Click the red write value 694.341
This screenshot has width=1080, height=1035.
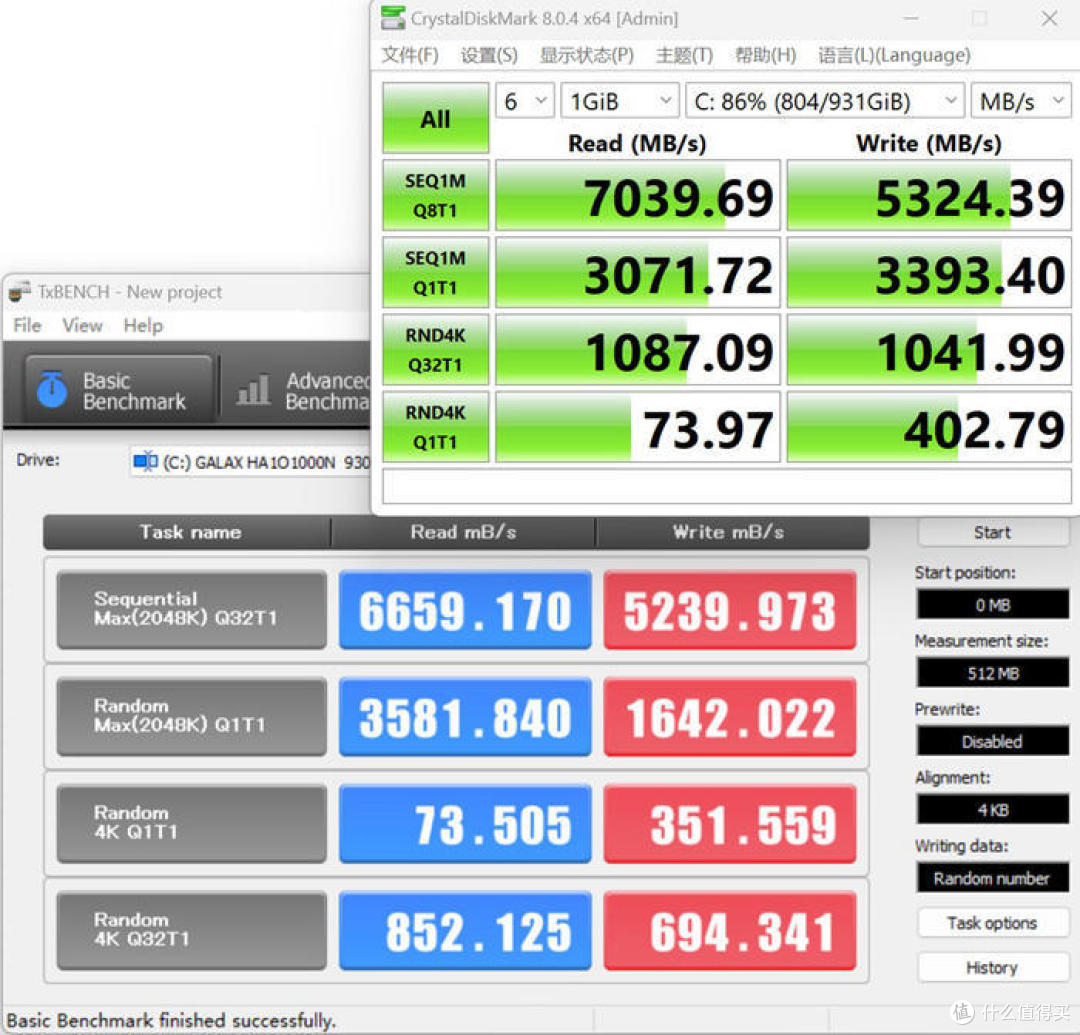[730, 930]
